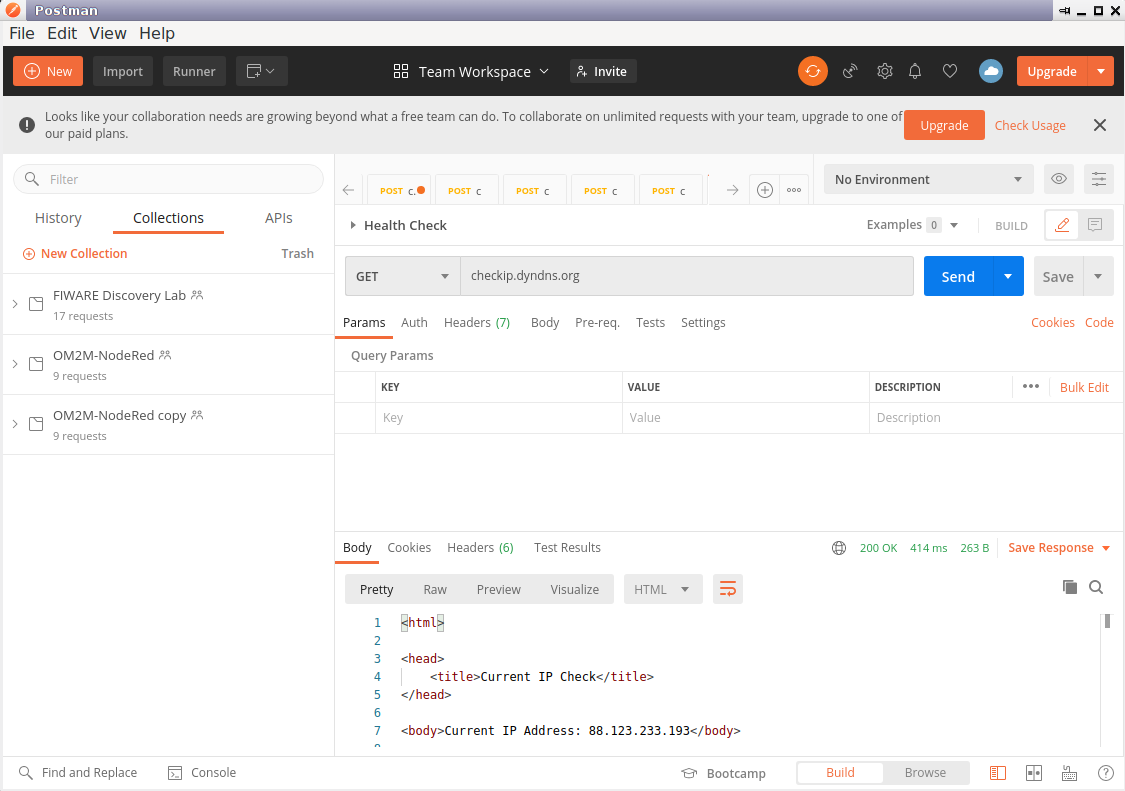Select Preview response view
The width and height of the screenshot is (1125, 791).
(x=499, y=589)
